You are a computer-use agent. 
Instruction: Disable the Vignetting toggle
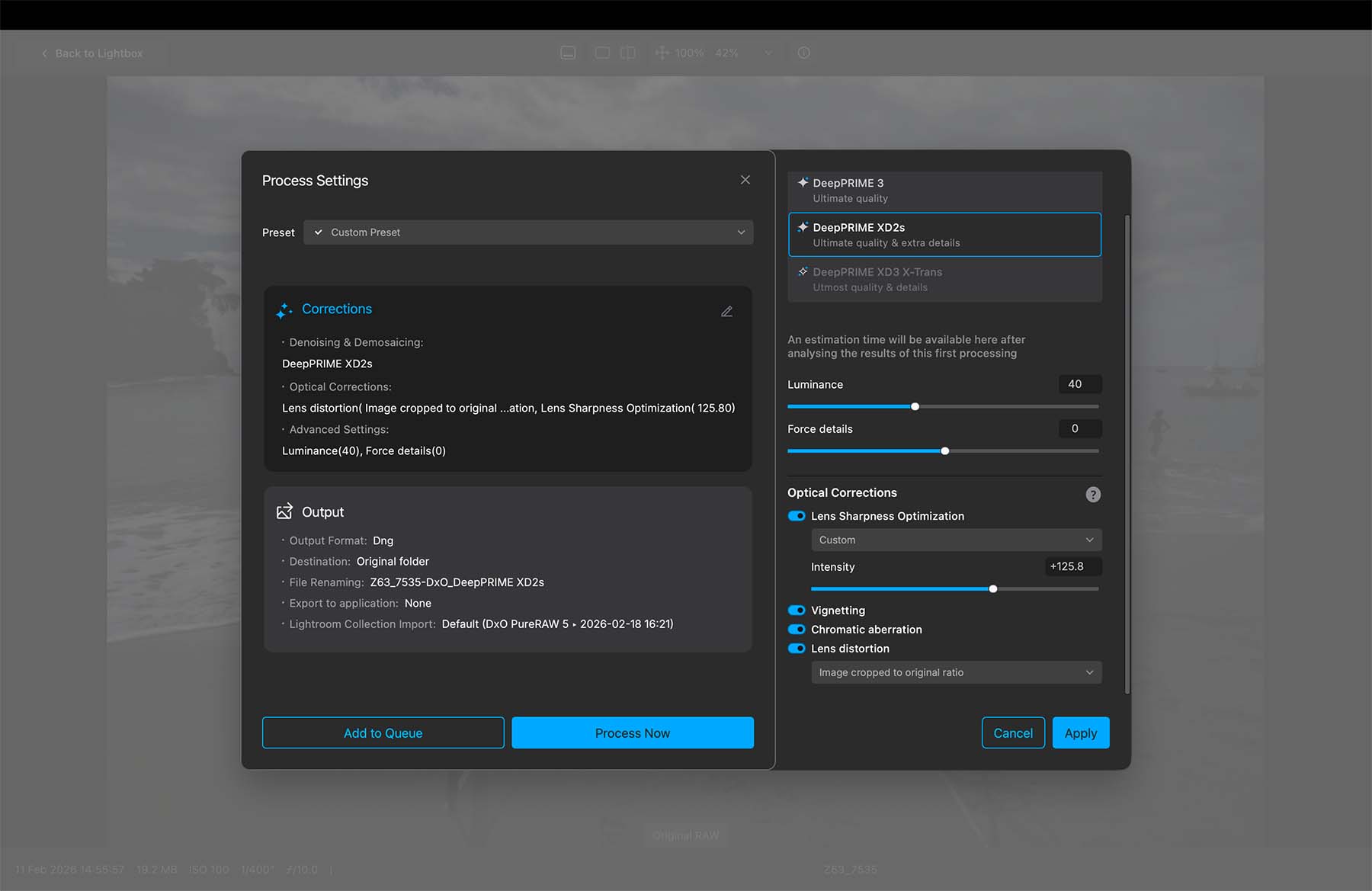pyautogui.click(x=797, y=611)
